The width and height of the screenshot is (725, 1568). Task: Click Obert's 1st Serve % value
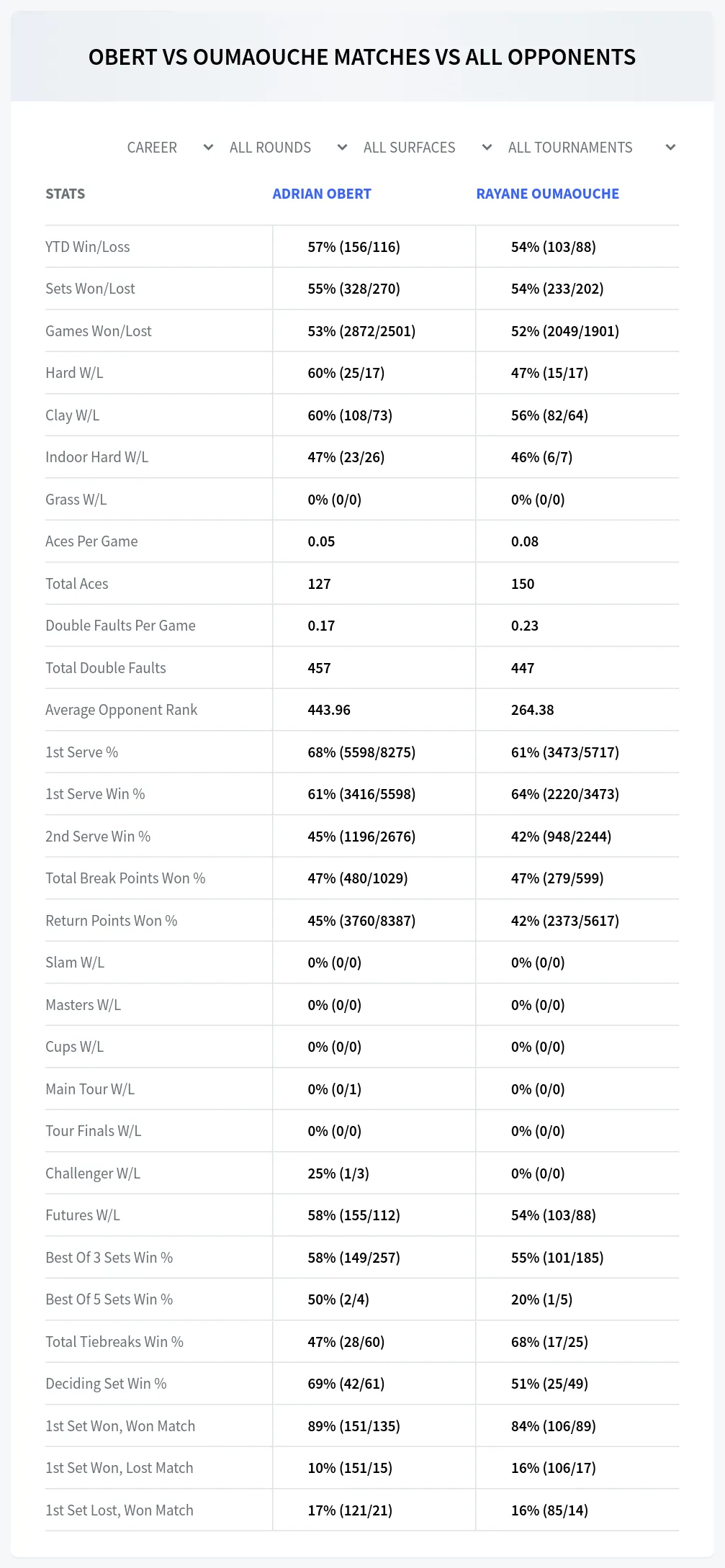(x=361, y=752)
